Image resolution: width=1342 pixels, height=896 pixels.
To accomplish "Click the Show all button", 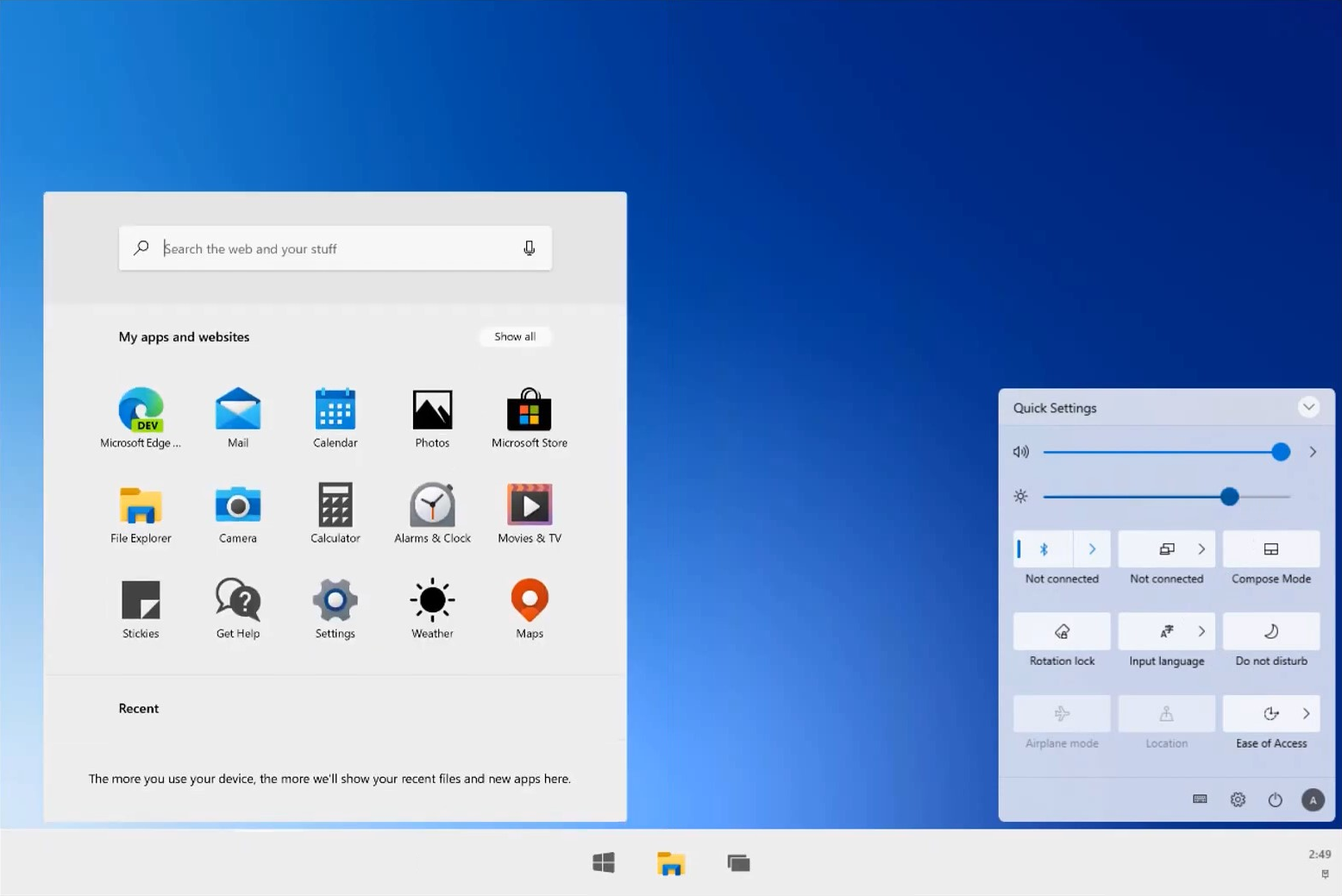I will [x=514, y=336].
